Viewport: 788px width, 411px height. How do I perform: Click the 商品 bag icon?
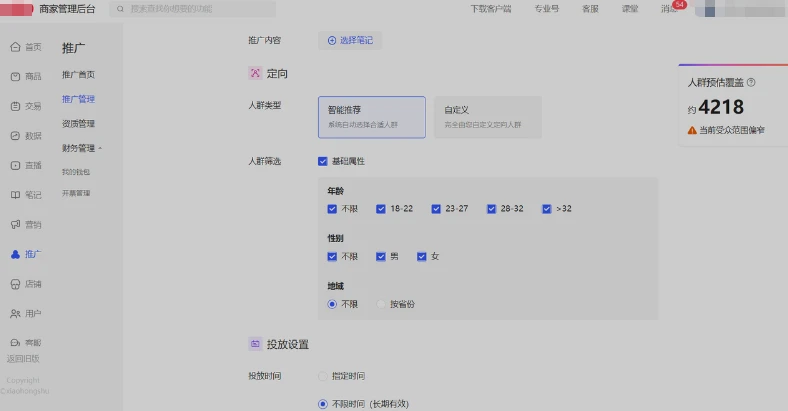click(x=16, y=76)
